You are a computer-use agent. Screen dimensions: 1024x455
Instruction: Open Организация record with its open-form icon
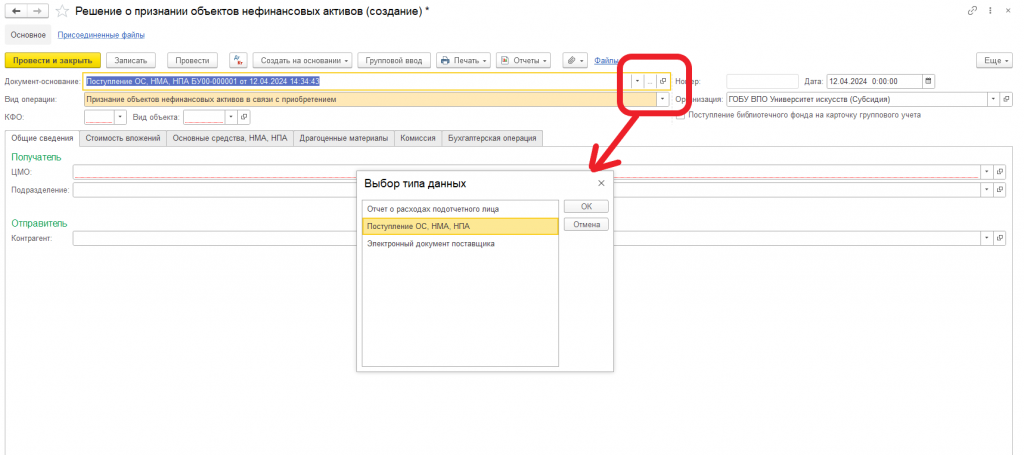coord(1006,99)
